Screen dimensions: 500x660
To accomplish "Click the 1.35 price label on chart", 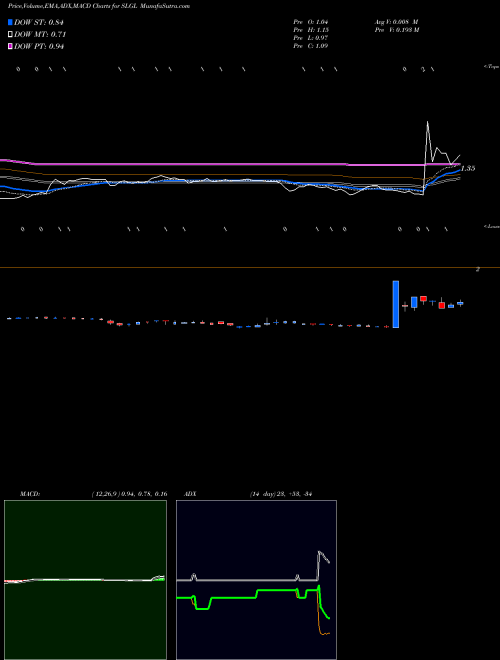I will 468,168.
